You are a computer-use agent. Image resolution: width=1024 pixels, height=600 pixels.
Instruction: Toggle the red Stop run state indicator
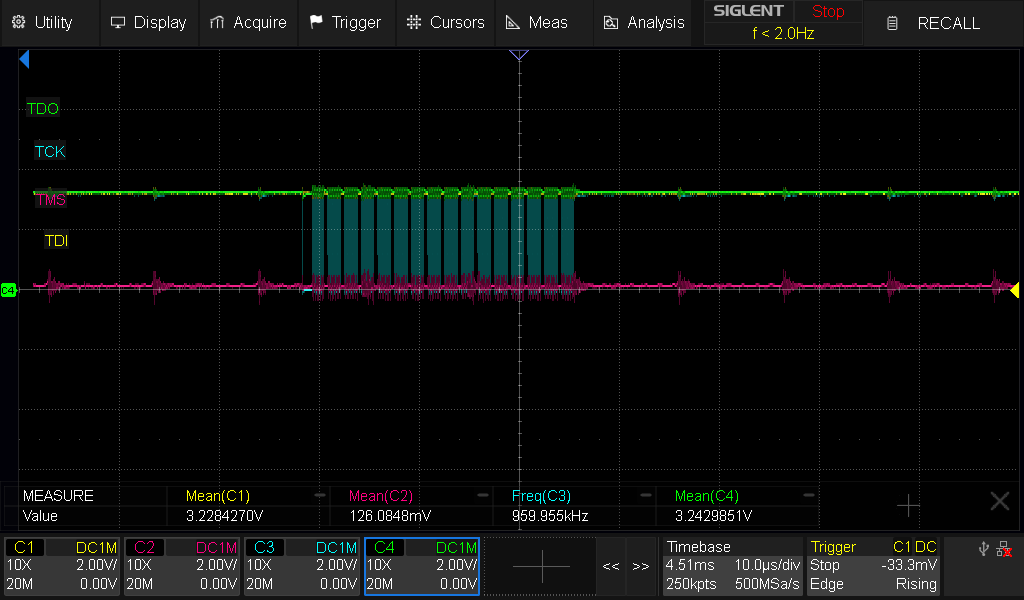(827, 12)
